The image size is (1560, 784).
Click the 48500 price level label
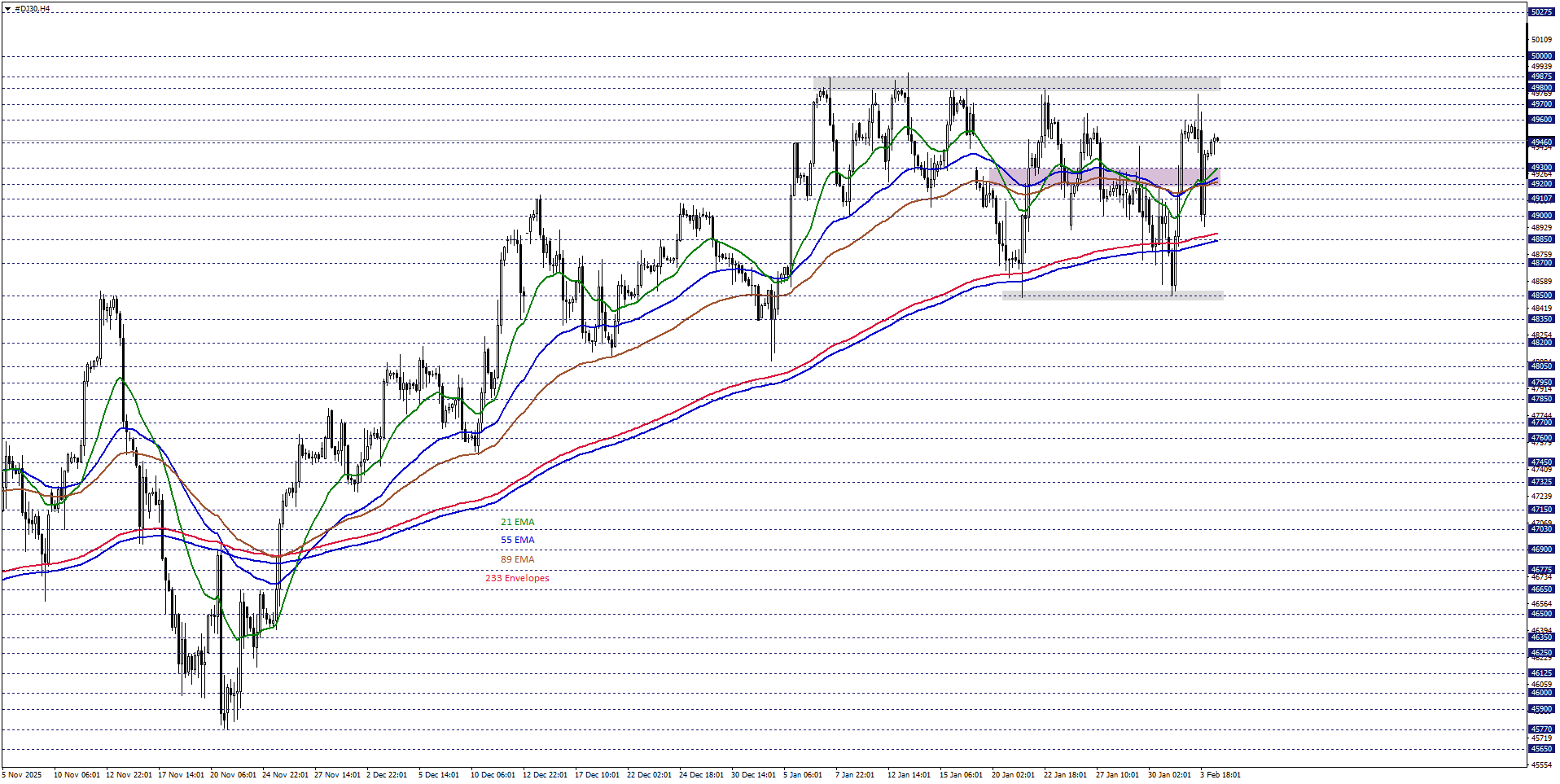1541,296
